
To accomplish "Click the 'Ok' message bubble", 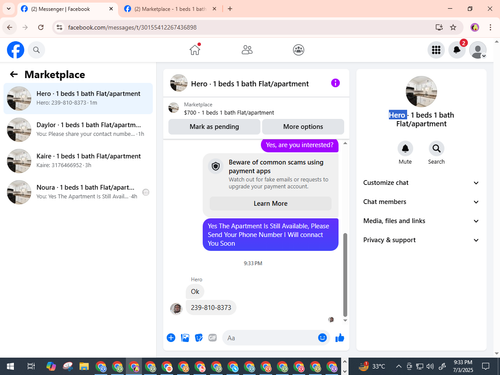I will point(195,291).
